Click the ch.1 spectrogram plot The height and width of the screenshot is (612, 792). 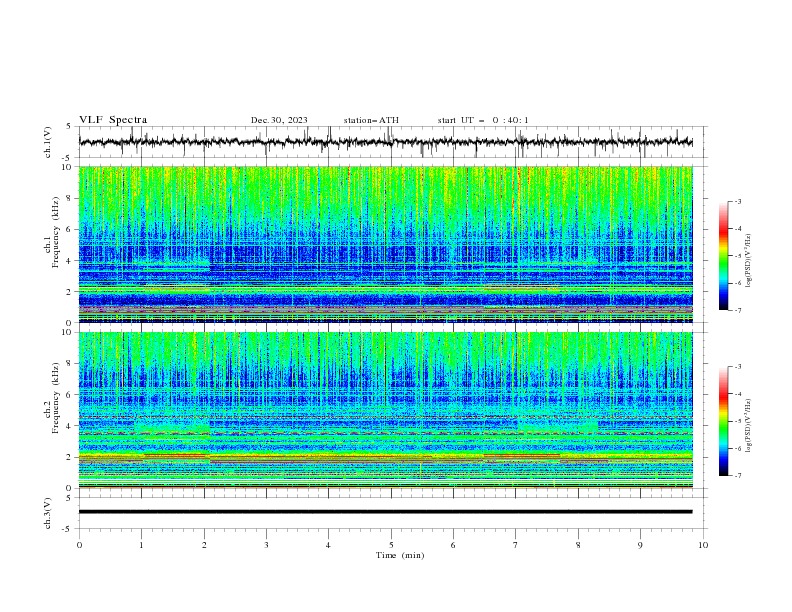tap(386, 244)
